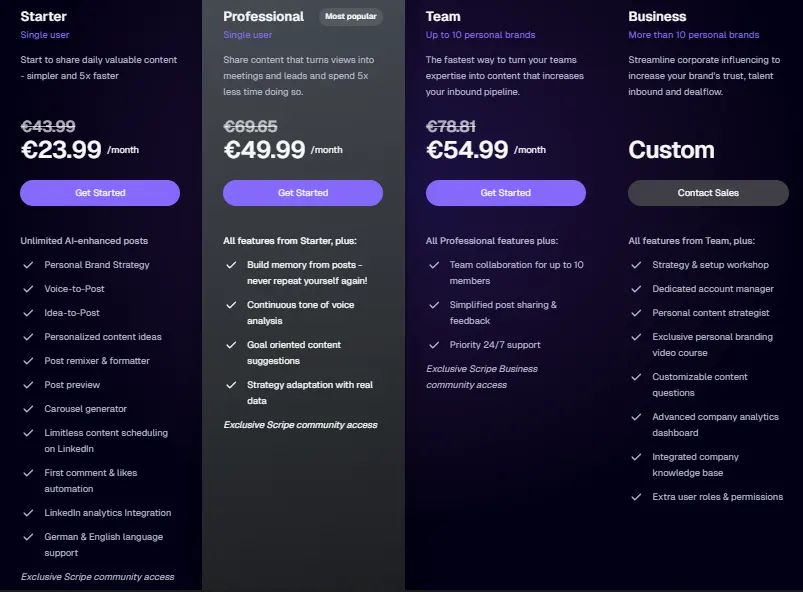This screenshot has height=592, width=803.
Task: Click the checkmark beside Dedicated account manager
Action: (637, 289)
